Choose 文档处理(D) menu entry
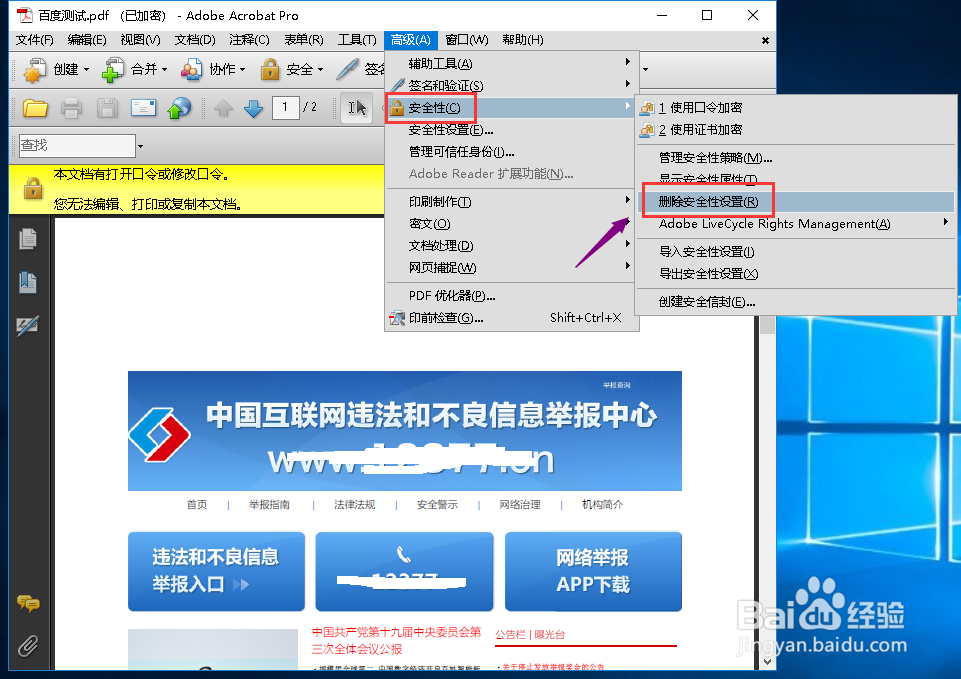Viewport: 961px width, 679px height. point(510,246)
